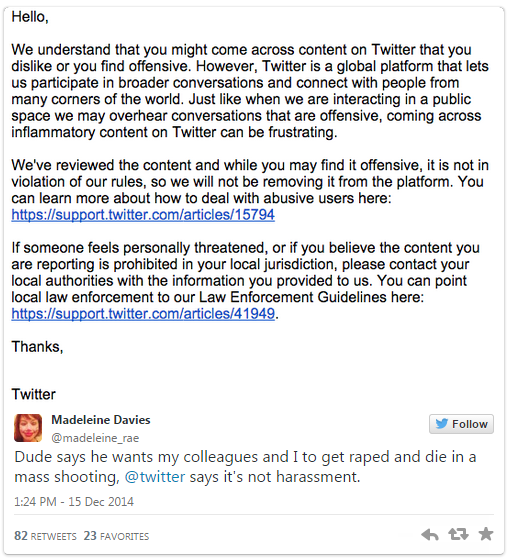Viewport: 508px width, 560px height.
Task: Click the 'Law Enforcement Guidelines' phrase in email
Action: pos(293,297)
